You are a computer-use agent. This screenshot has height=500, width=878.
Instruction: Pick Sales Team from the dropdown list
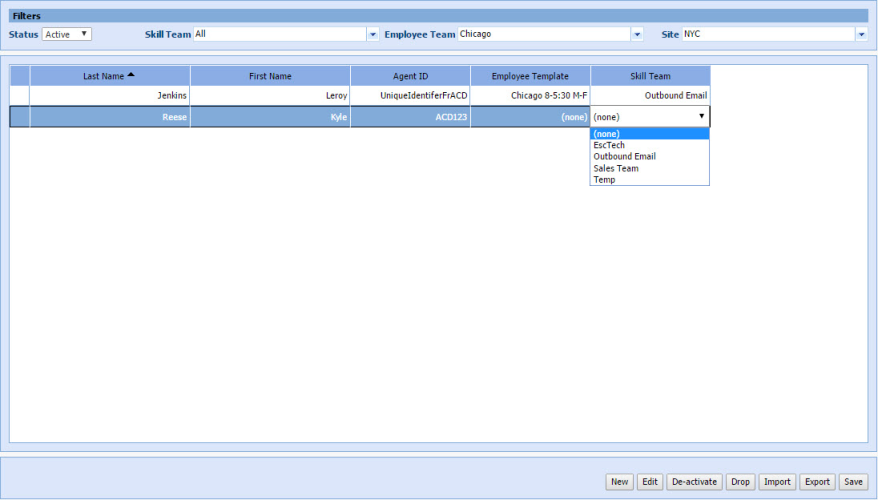615,169
